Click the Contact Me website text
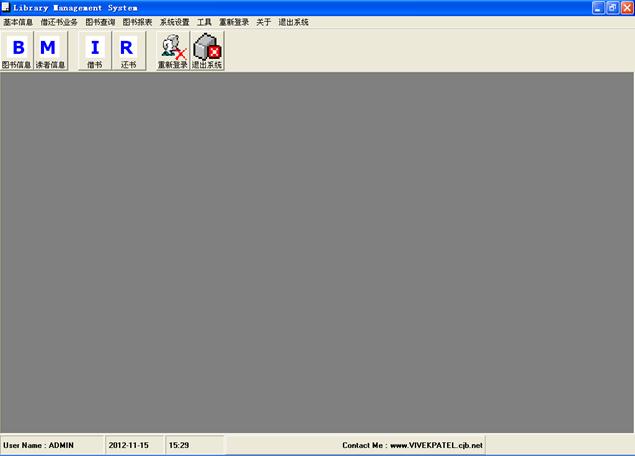Screen dimensions: 635x456 pos(412,445)
